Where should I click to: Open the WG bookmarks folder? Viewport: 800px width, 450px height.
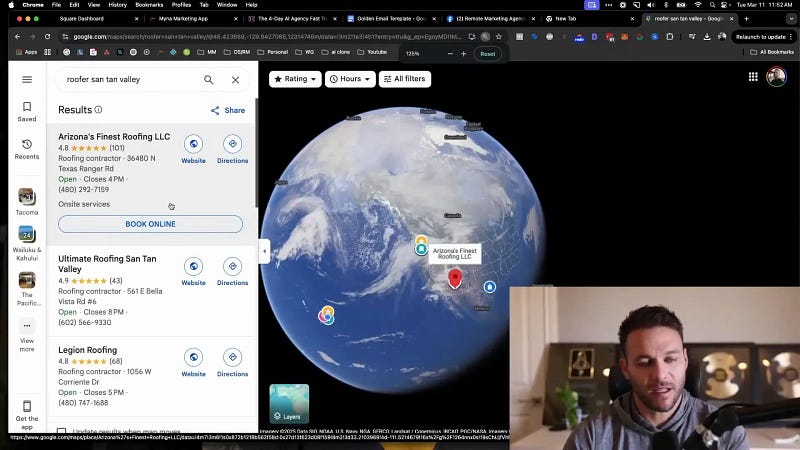pyautogui.click(x=306, y=52)
